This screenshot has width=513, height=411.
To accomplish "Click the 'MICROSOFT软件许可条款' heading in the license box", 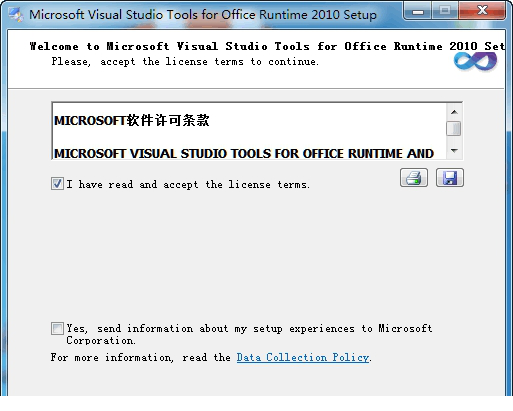I will click(x=132, y=120).
